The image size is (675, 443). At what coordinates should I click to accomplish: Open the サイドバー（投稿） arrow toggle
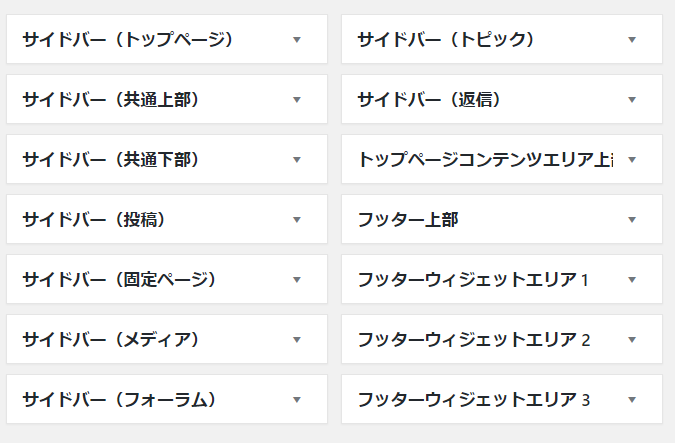(297, 220)
